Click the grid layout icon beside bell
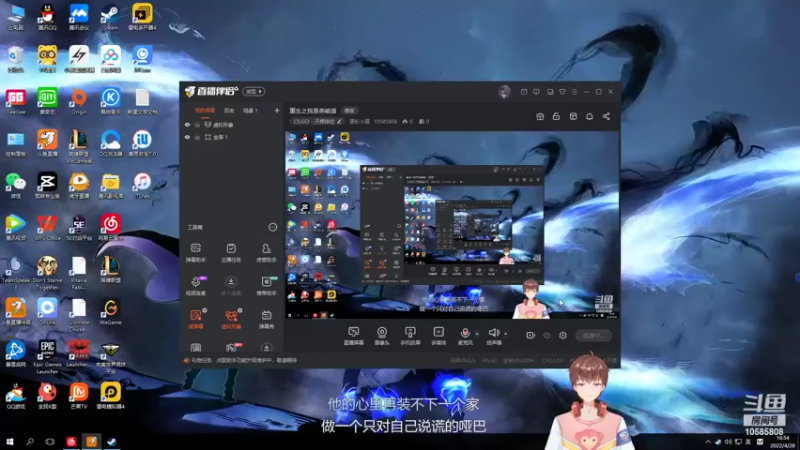Image resolution: width=800 pixels, height=450 pixels. point(573,116)
